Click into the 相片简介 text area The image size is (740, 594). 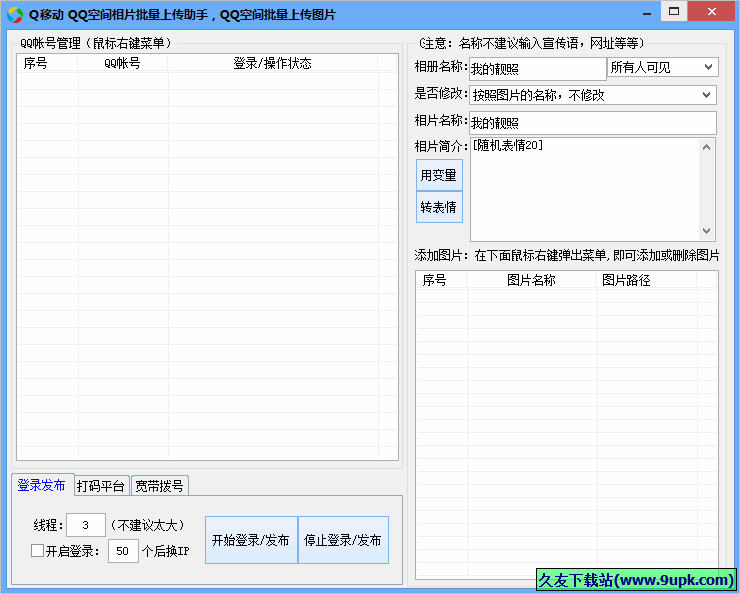584,189
